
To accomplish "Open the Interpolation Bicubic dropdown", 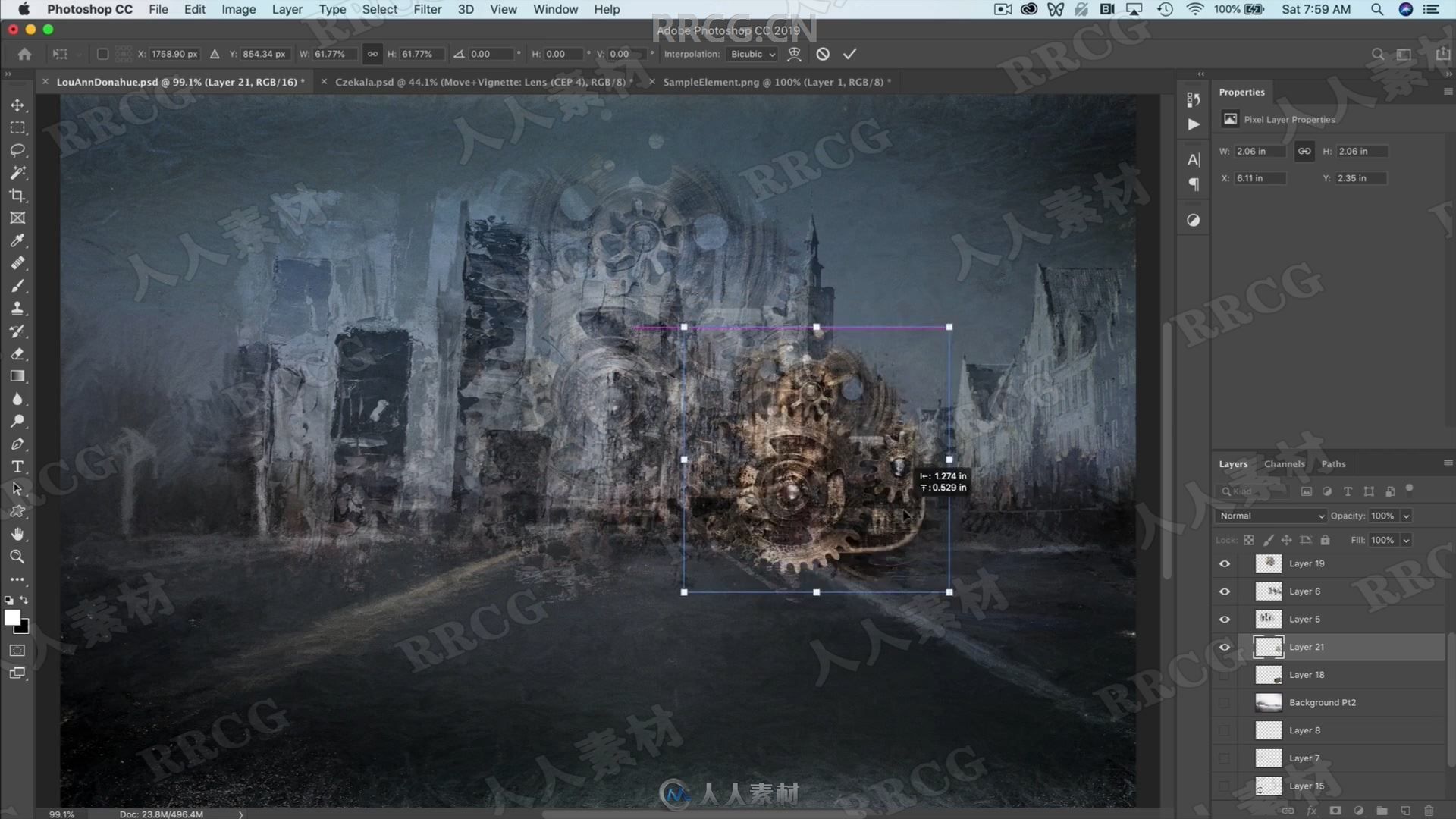I will [x=752, y=54].
